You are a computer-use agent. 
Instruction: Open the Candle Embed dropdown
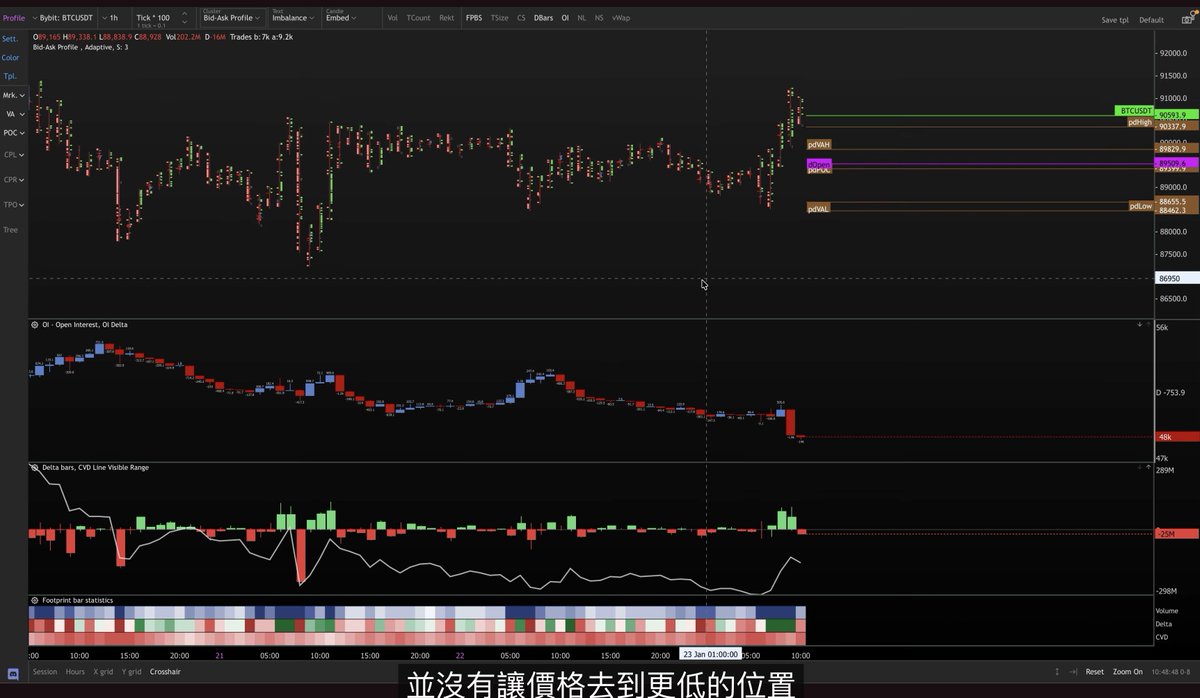342,18
